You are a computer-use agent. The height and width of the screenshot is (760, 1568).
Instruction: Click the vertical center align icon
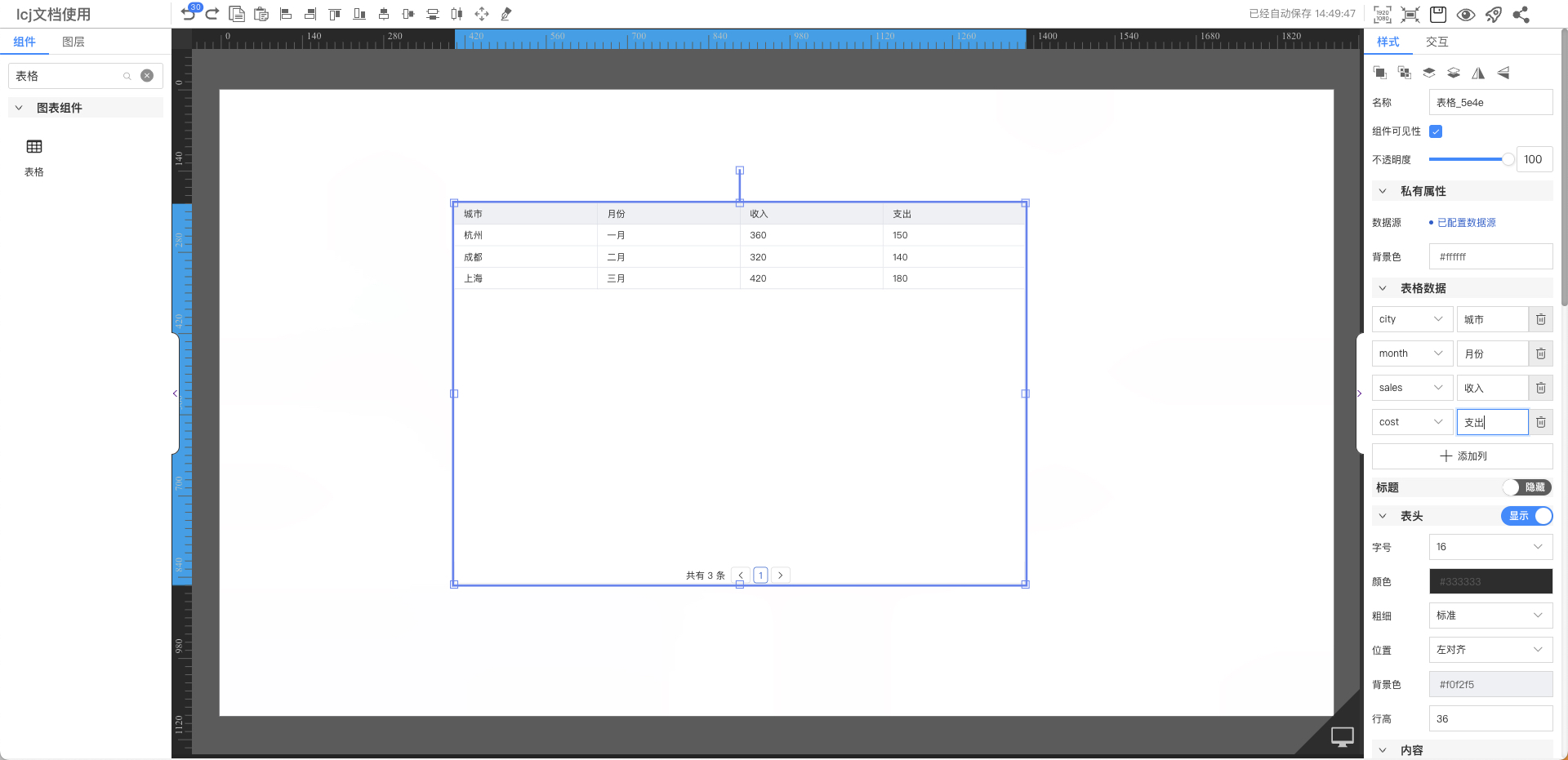click(x=408, y=14)
